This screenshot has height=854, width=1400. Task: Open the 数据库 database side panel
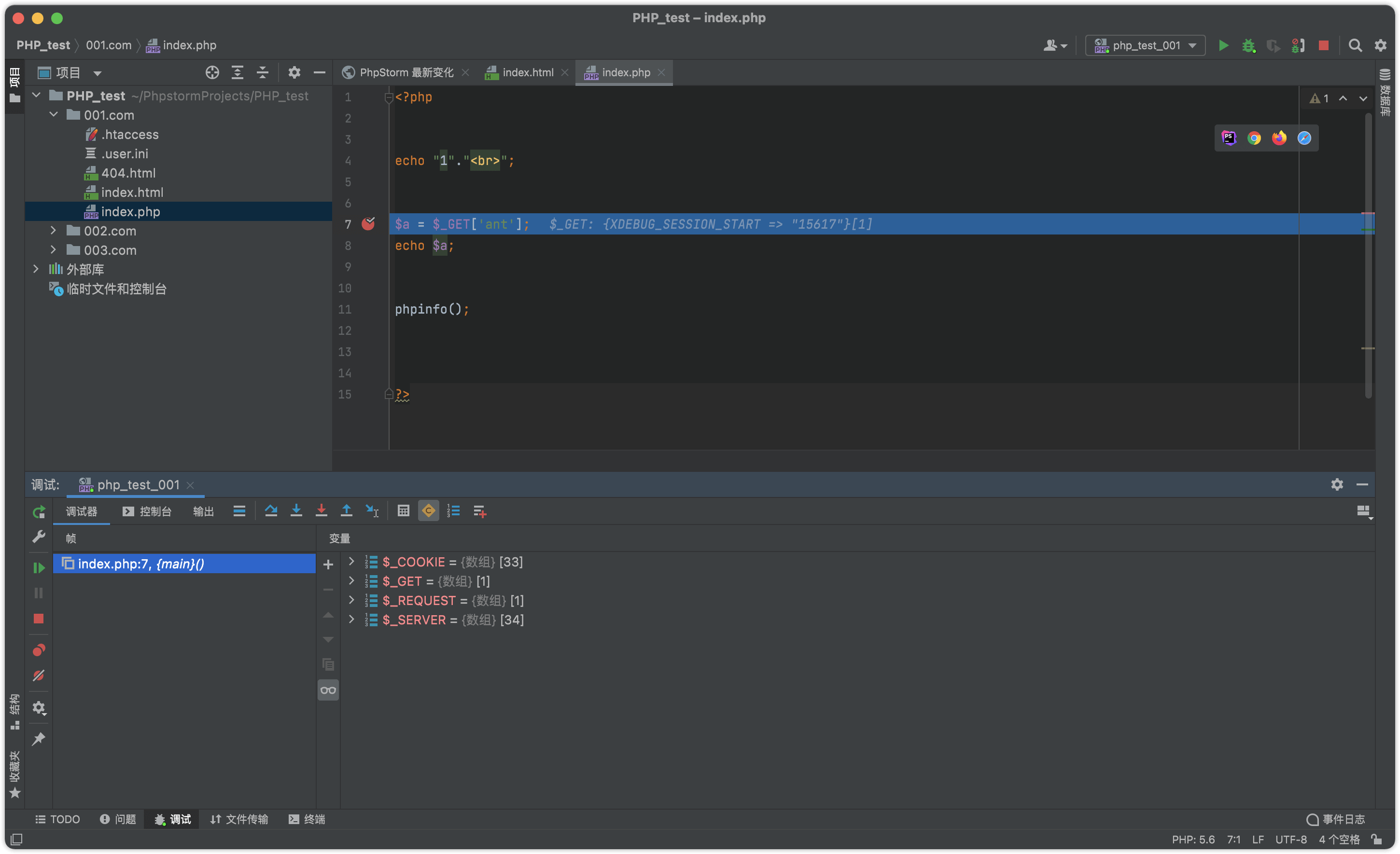tap(1385, 93)
